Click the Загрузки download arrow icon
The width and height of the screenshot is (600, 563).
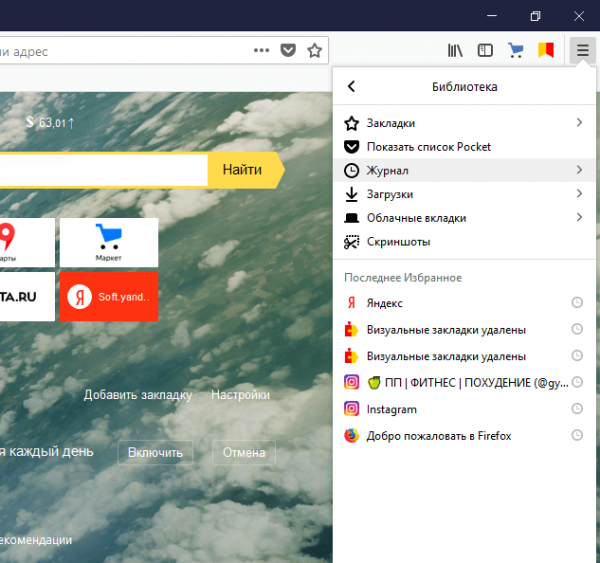pos(351,194)
